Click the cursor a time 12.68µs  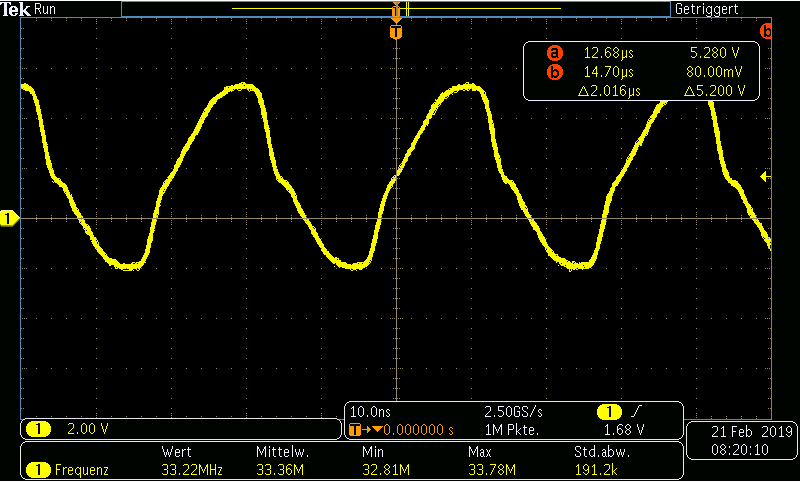point(609,53)
